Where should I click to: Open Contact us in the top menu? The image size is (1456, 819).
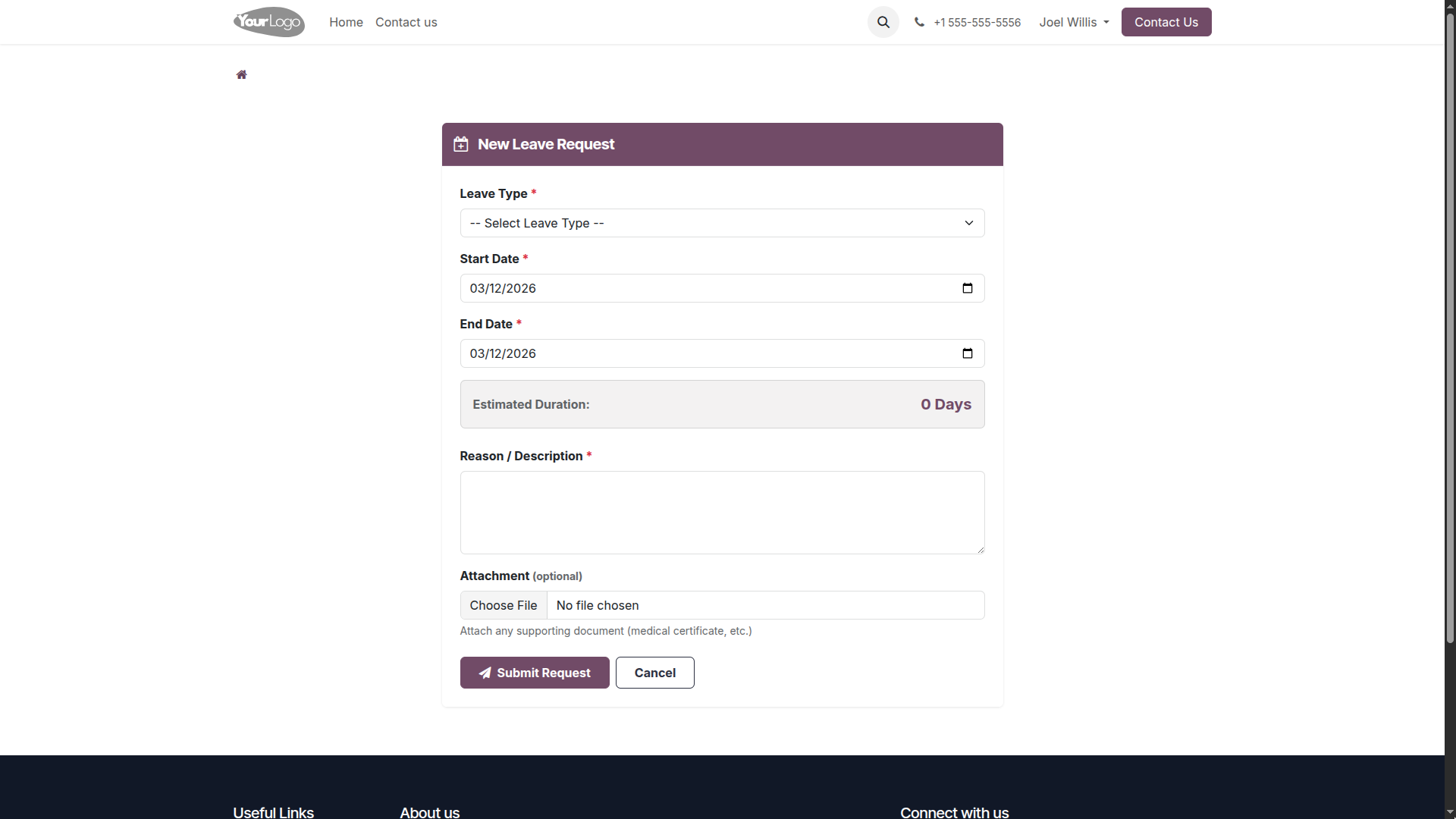406,22
